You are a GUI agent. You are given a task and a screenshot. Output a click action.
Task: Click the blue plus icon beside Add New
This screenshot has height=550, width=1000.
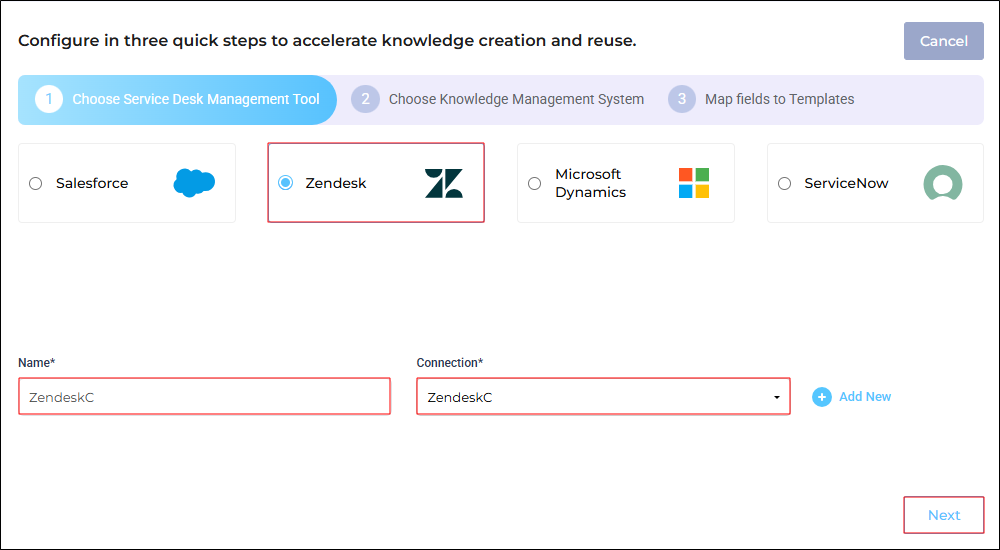tap(821, 397)
